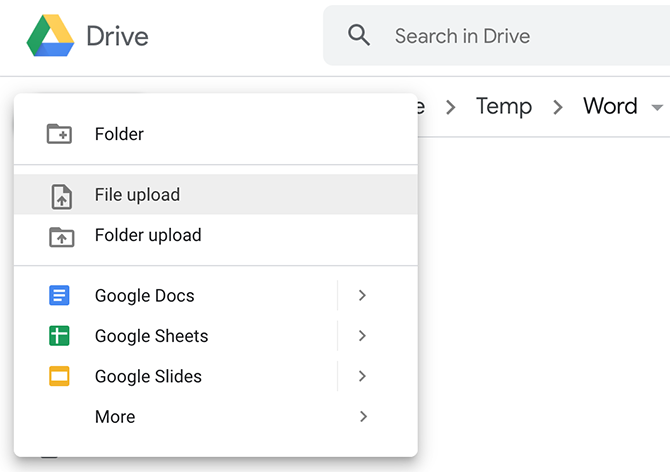Expand the Google Docs submenu arrow
Screen dimensions: 670x472
pyautogui.click(x=362, y=296)
